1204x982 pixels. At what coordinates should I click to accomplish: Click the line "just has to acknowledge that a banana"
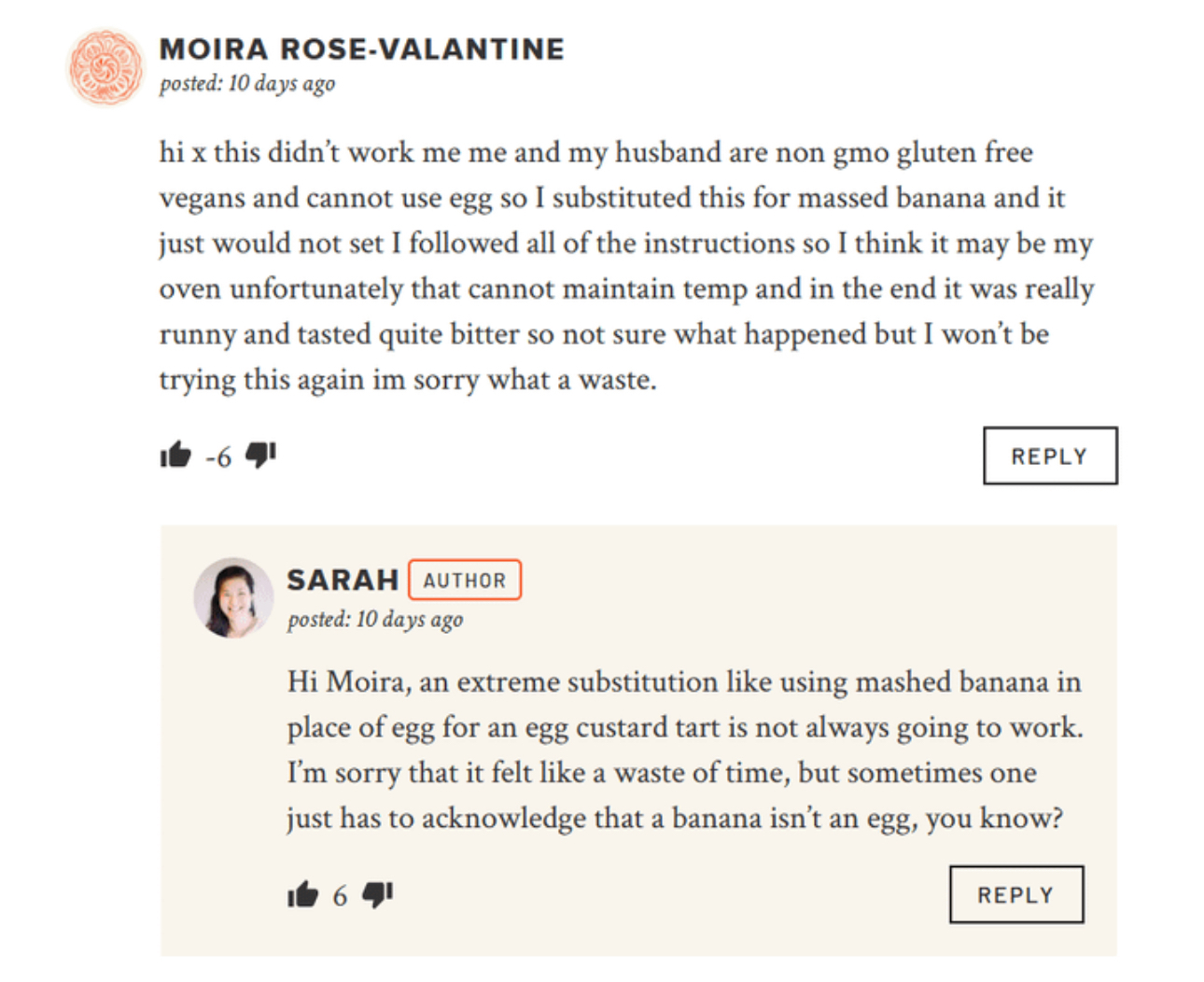(674, 819)
